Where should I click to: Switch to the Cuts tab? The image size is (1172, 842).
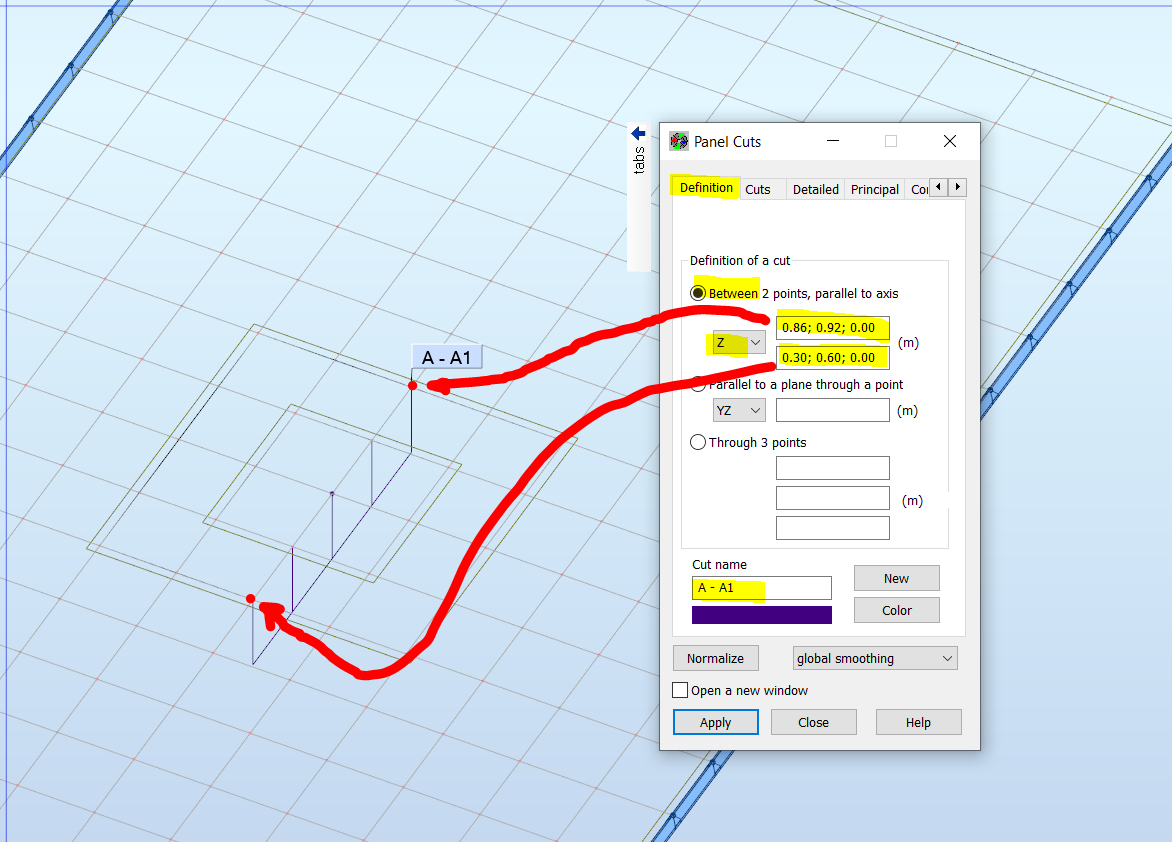760,188
